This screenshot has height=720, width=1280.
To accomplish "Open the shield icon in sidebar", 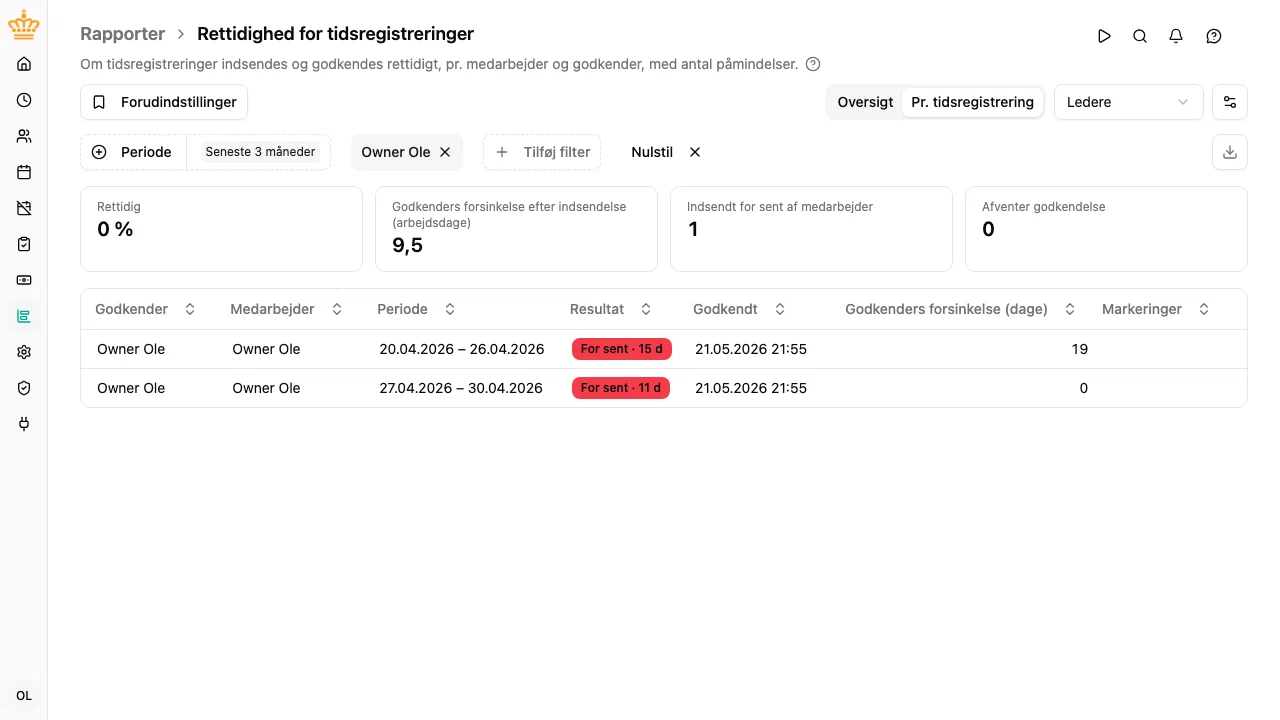I will click(24, 388).
